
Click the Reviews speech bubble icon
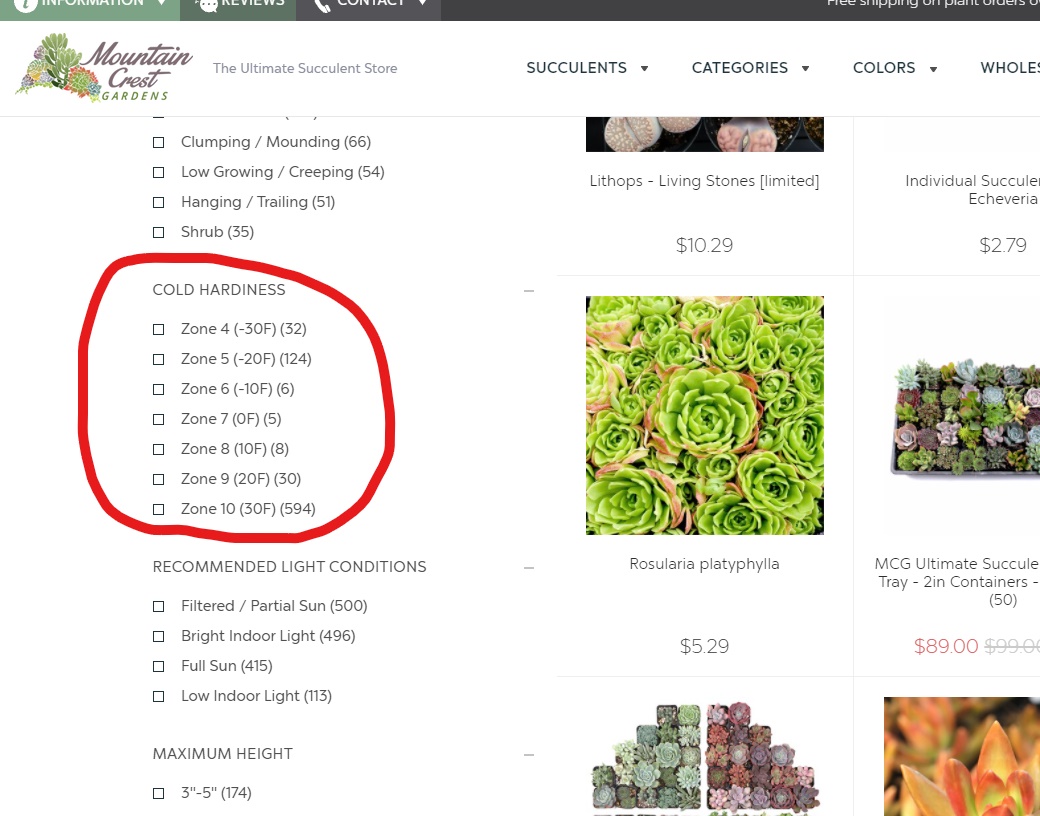(x=208, y=5)
